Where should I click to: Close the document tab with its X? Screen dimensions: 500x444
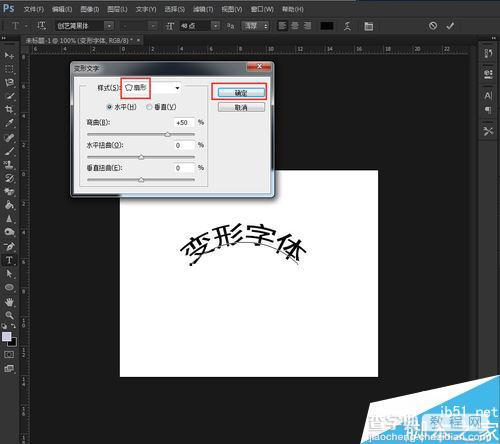pos(139,40)
